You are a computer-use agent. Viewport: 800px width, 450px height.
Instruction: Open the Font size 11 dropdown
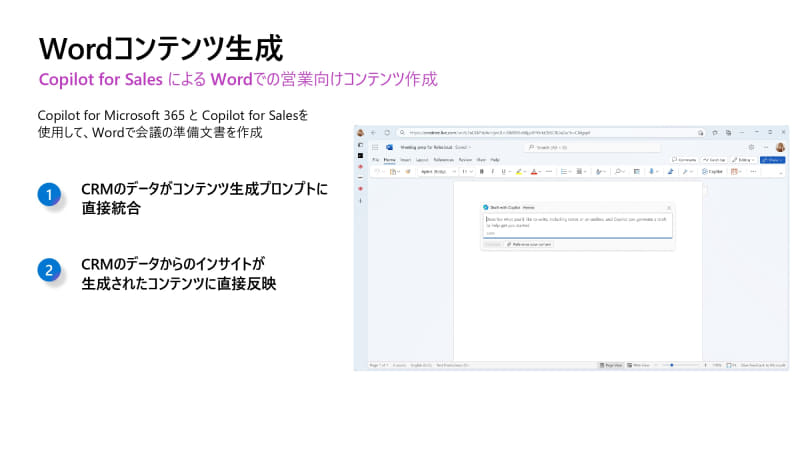tap(467, 172)
